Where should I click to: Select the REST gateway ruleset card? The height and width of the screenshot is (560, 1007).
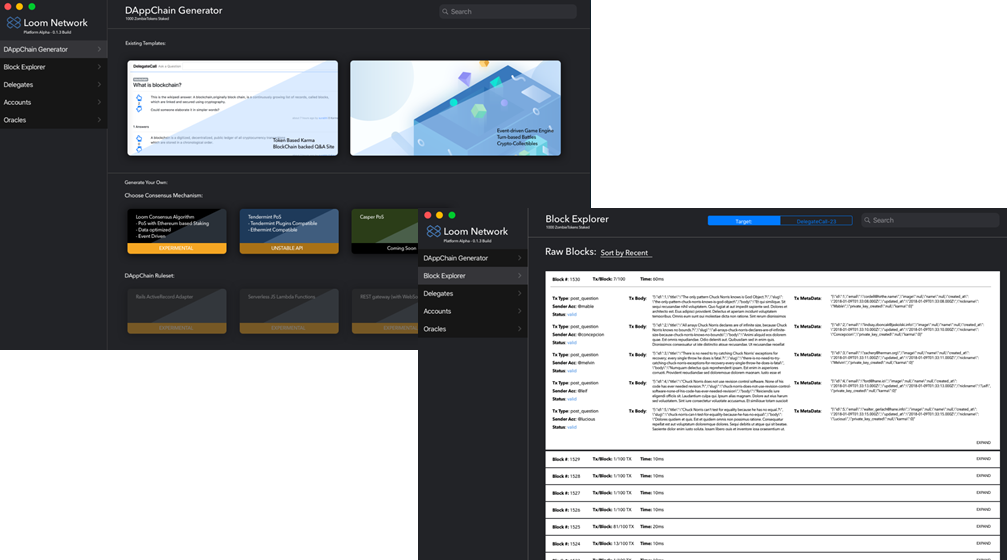pos(385,311)
